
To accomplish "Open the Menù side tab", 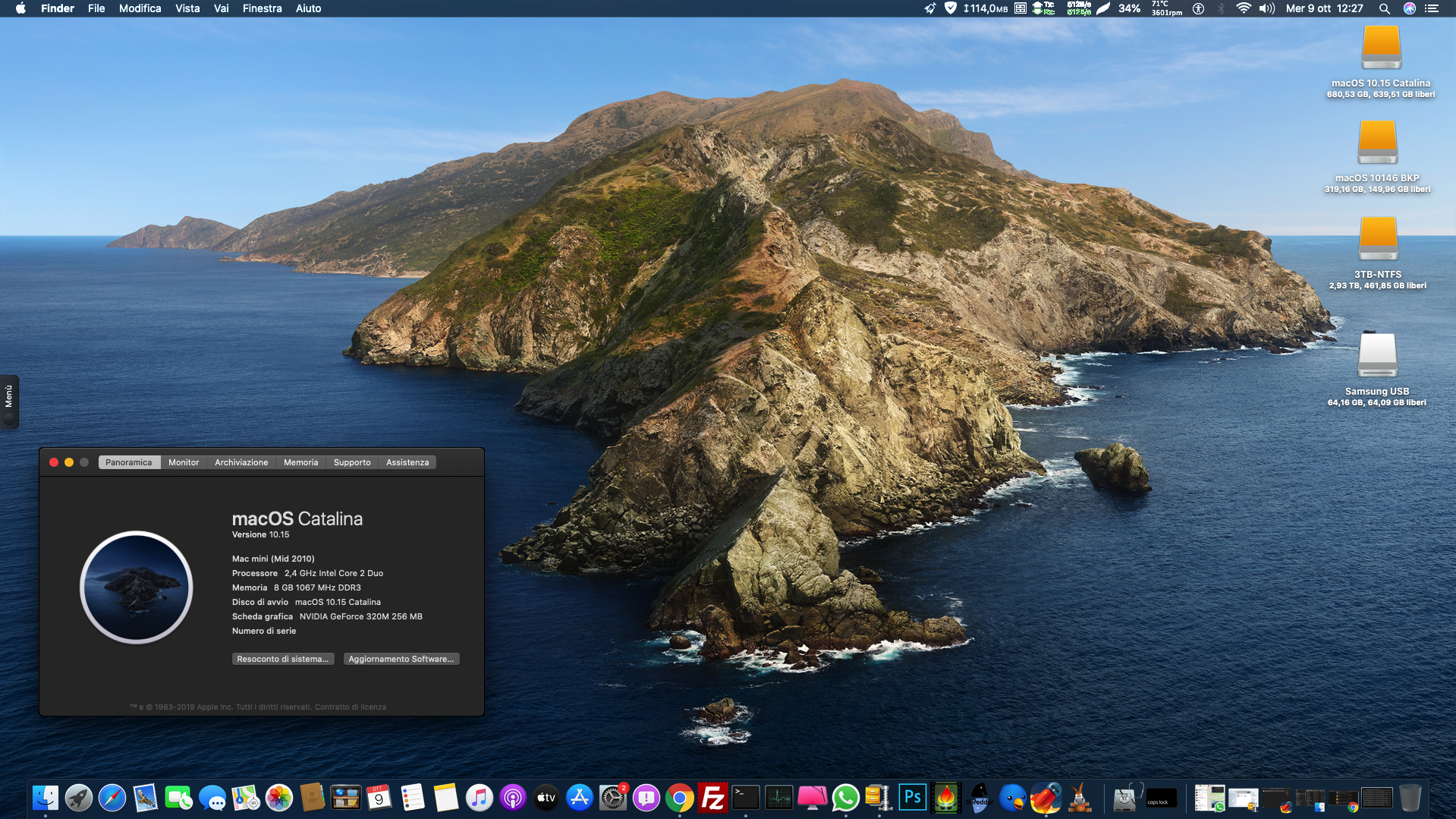I will pos(9,402).
